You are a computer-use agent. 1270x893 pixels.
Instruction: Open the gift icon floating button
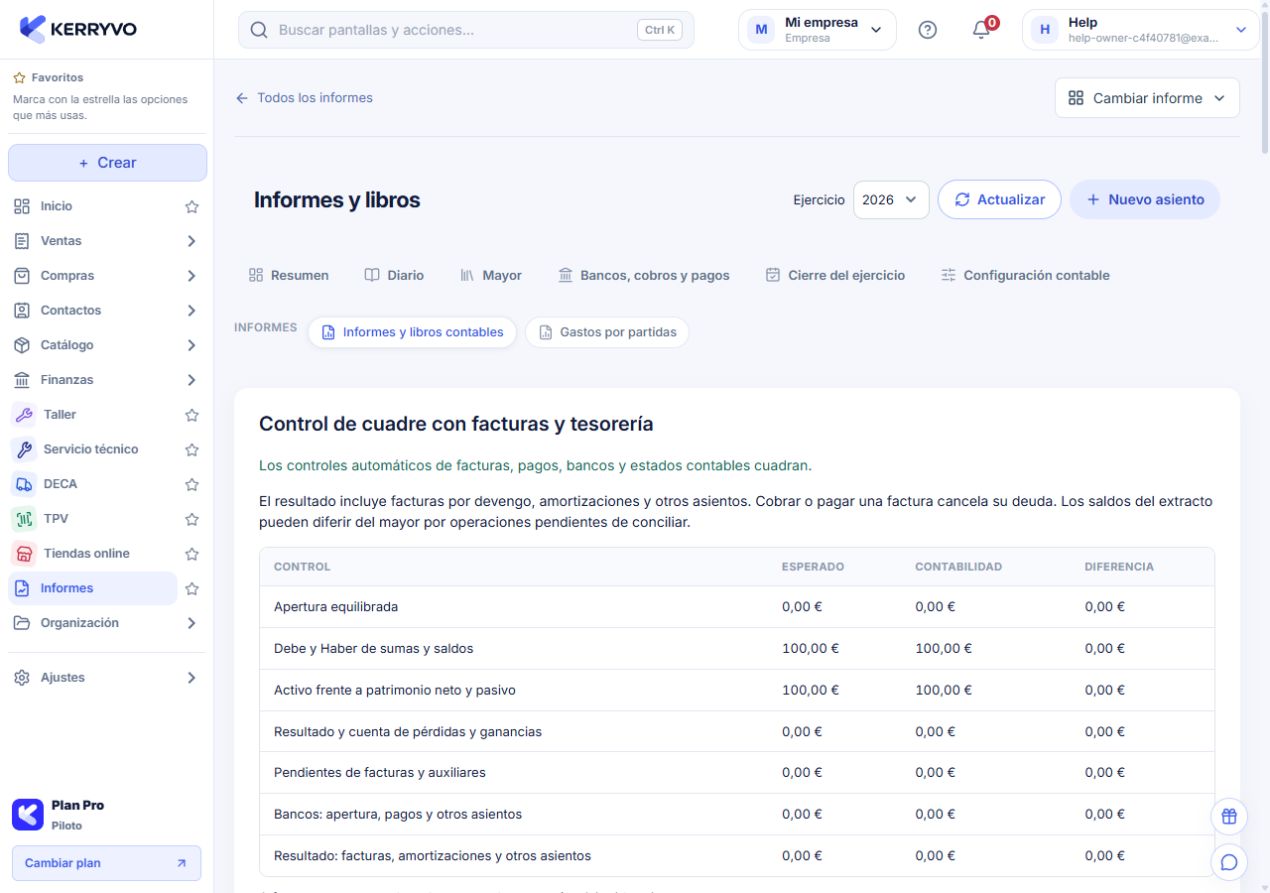[x=1229, y=816]
